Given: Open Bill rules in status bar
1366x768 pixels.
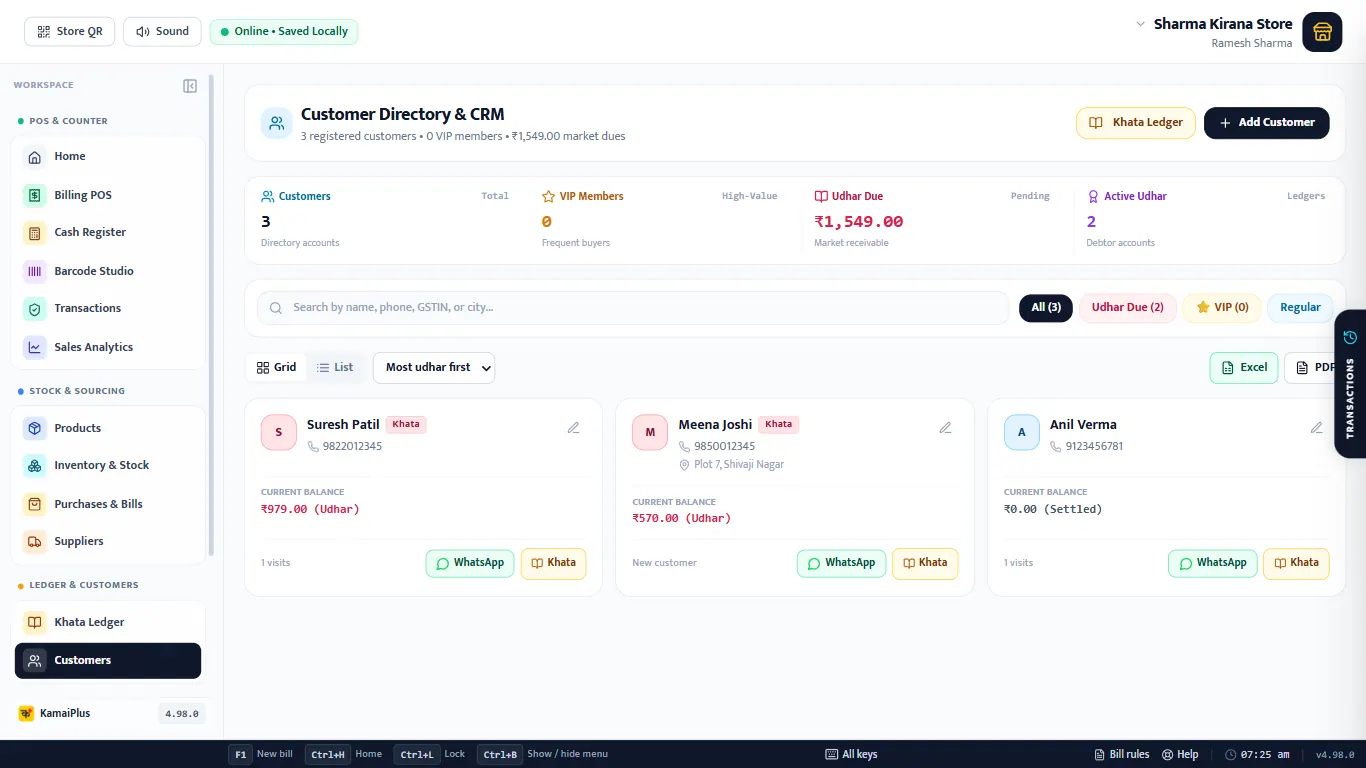Looking at the screenshot, I should (x=1122, y=755).
